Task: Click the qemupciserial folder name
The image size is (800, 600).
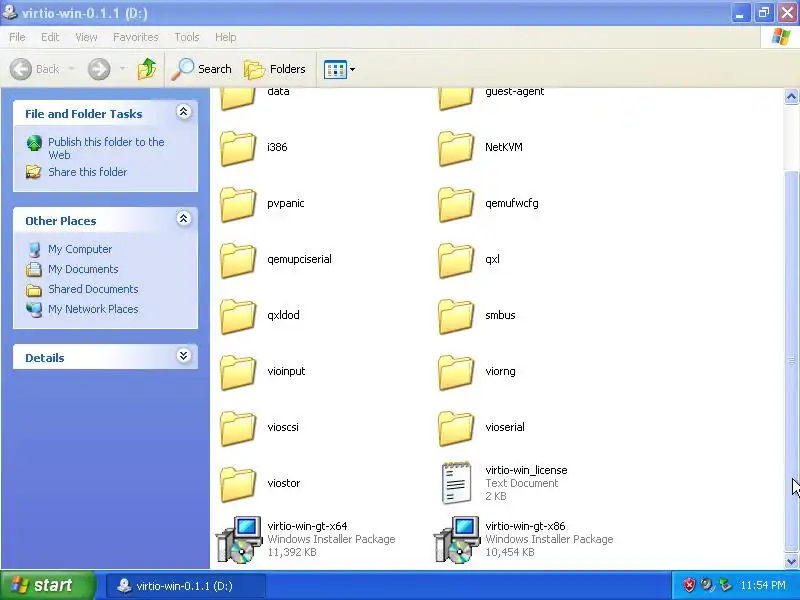Action: coord(299,259)
